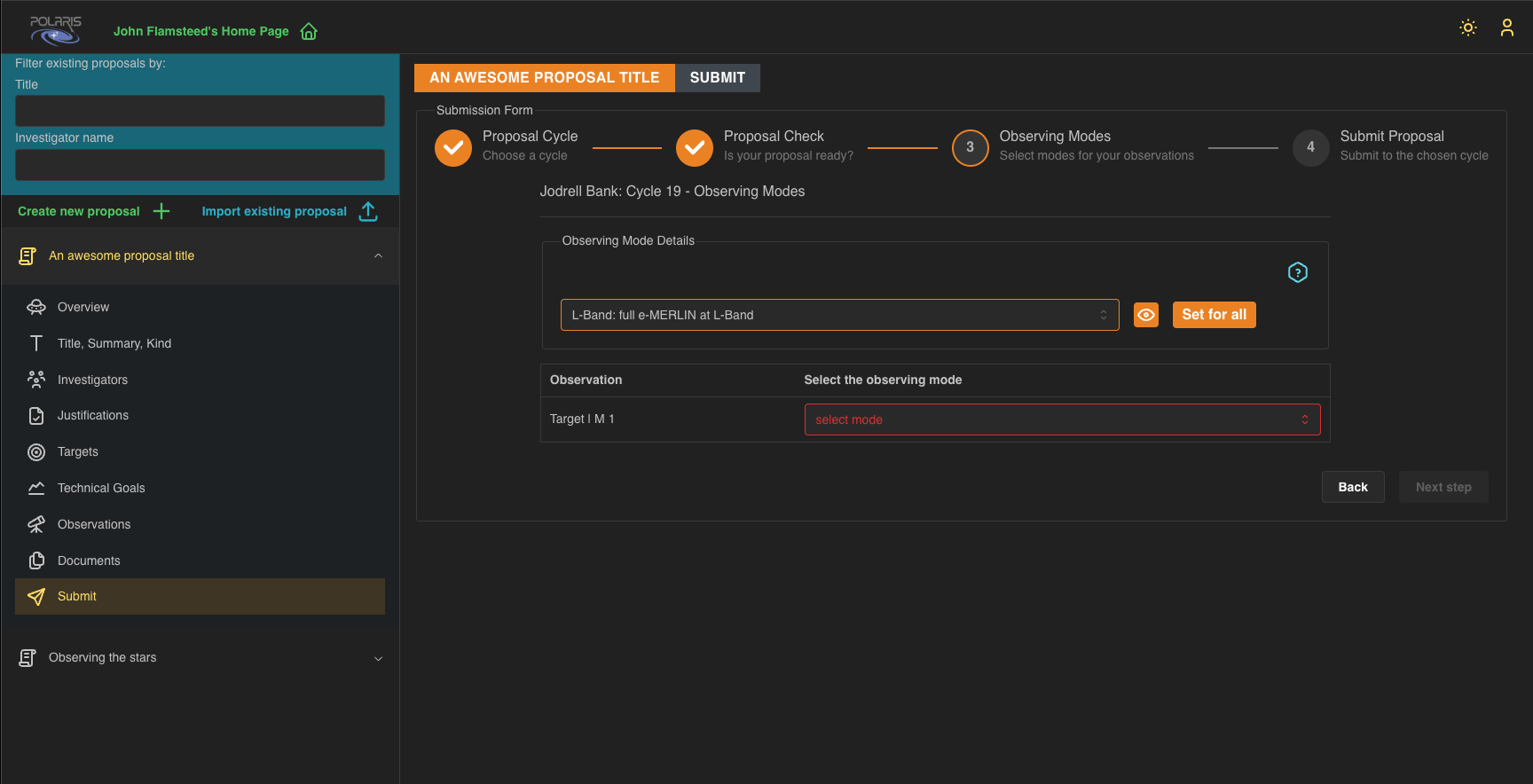Image resolution: width=1533 pixels, height=784 pixels.
Task: Open the user account icon
Action: click(x=1506, y=27)
